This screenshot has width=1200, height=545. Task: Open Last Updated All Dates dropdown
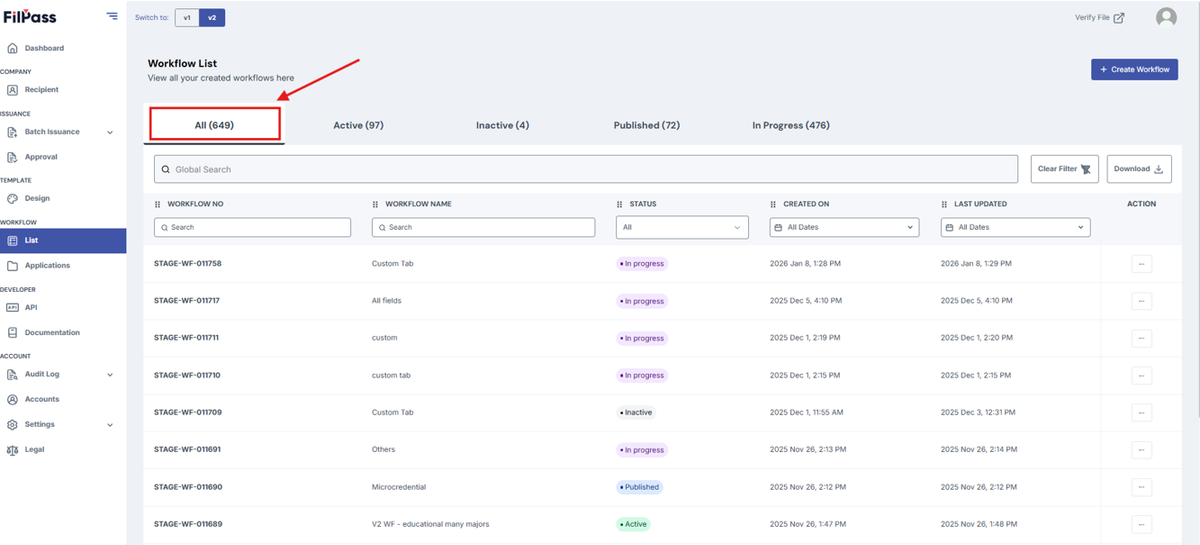tap(1015, 227)
